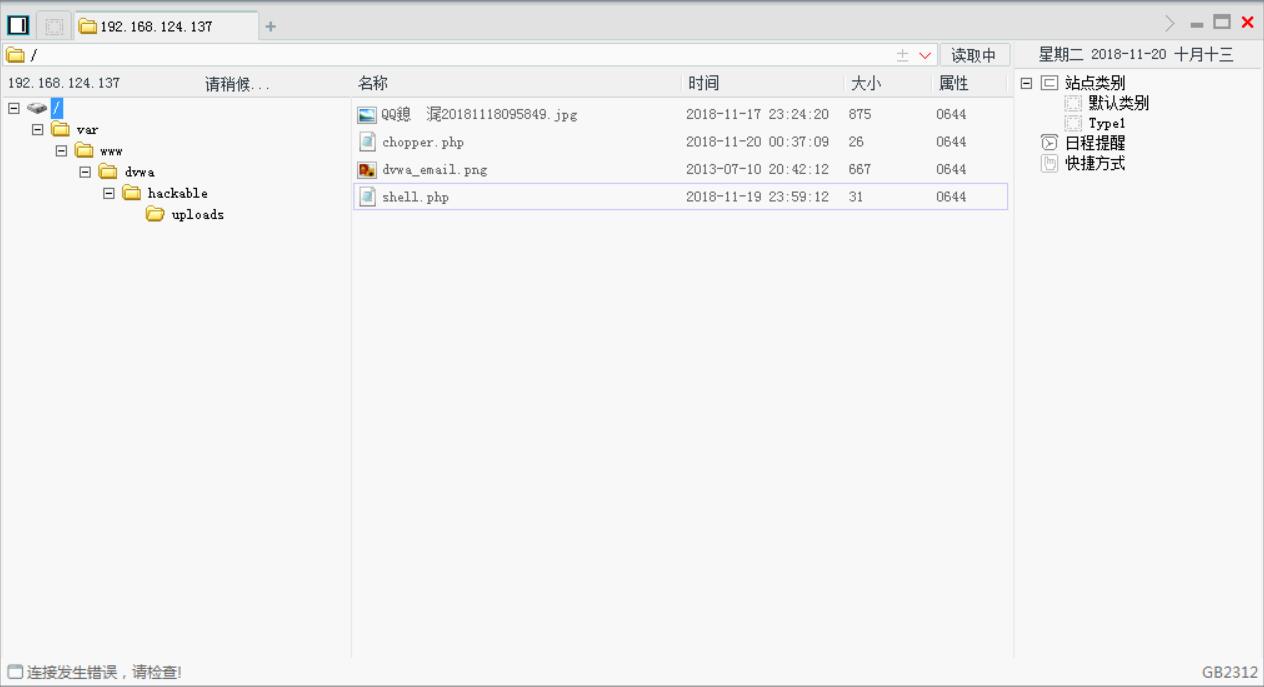Open 日程提醒 schedule reminder
Screen dimensions: 1264x687
[x=1095, y=143]
